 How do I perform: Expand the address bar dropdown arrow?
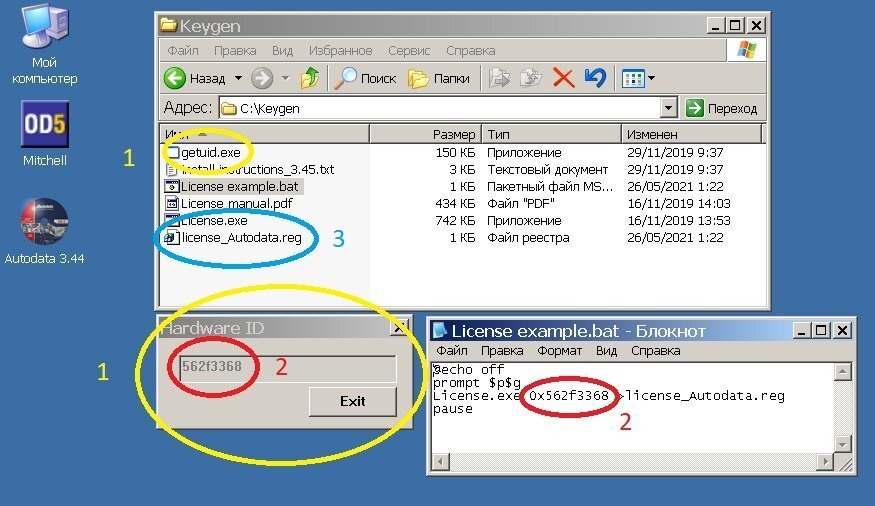coord(669,108)
